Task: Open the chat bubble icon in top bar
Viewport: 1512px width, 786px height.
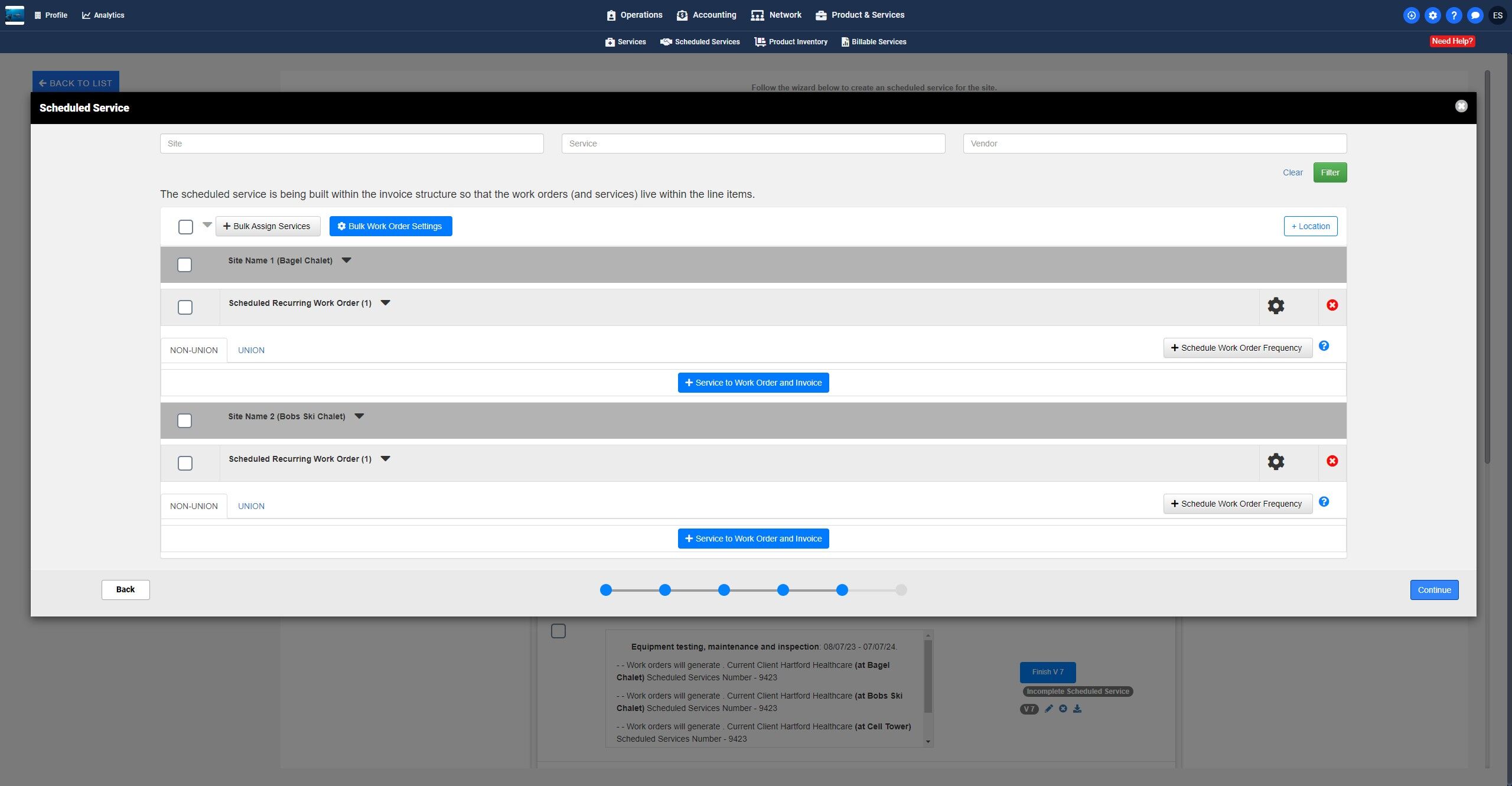Action: [x=1475, y=15]
